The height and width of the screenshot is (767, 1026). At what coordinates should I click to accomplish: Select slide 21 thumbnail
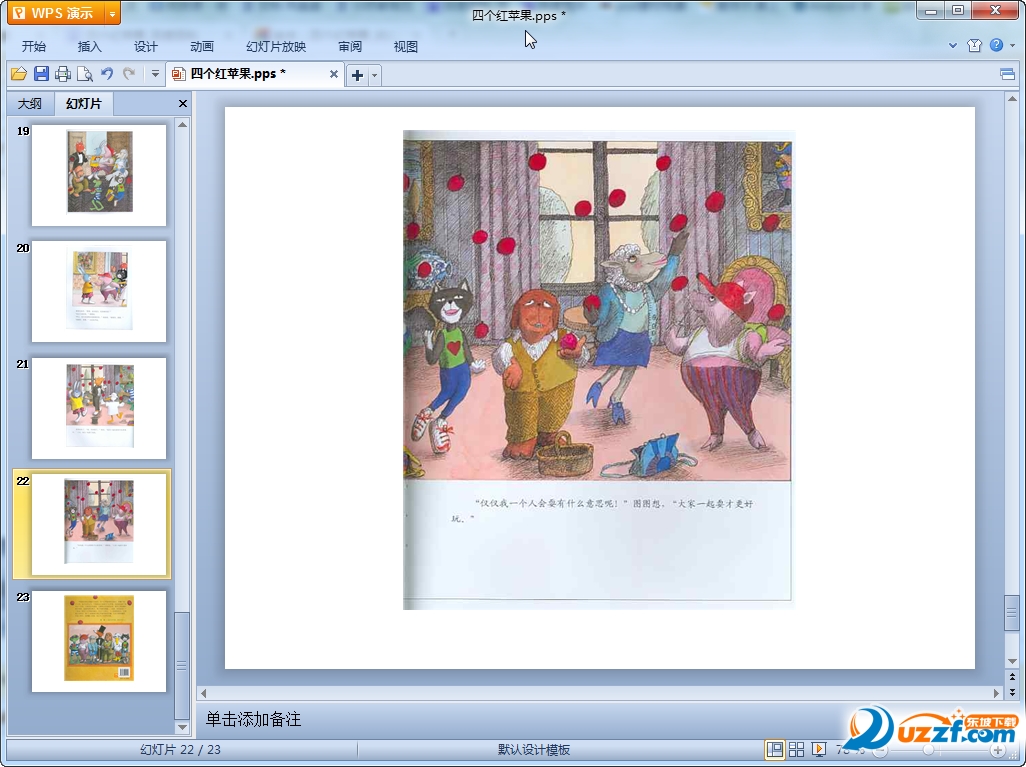(x=99, y=408)
